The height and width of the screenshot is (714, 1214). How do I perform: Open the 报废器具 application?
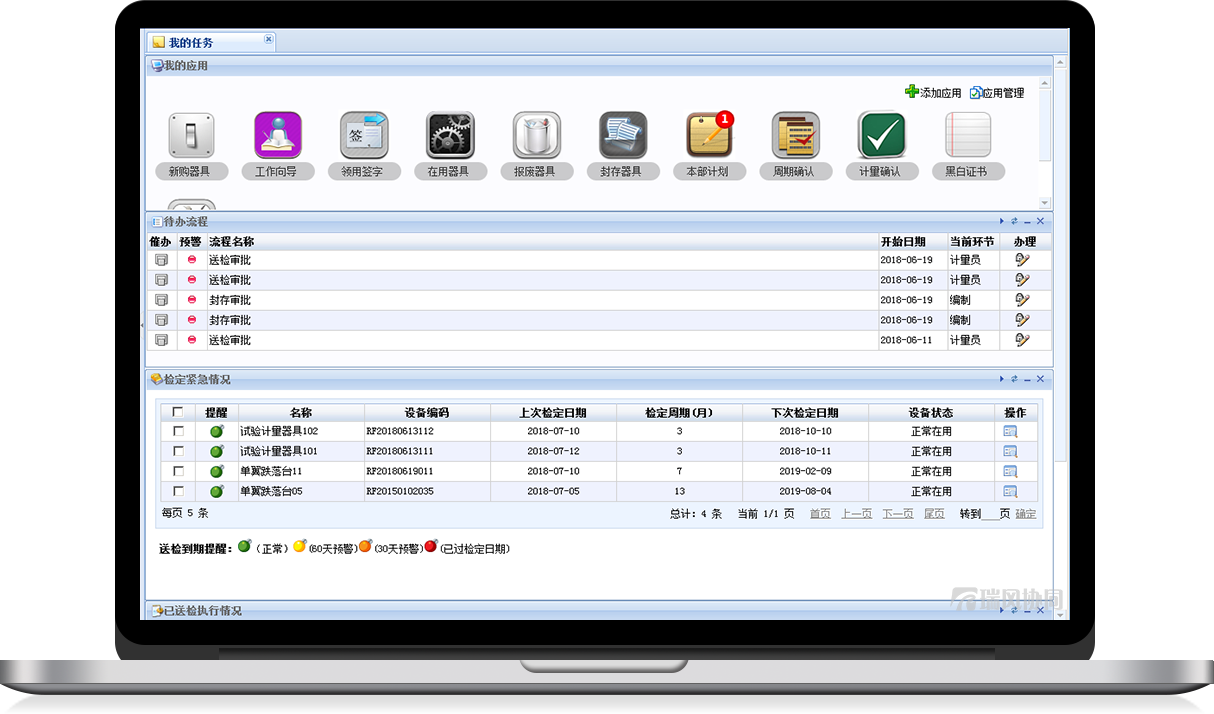(x=537, y=135)
